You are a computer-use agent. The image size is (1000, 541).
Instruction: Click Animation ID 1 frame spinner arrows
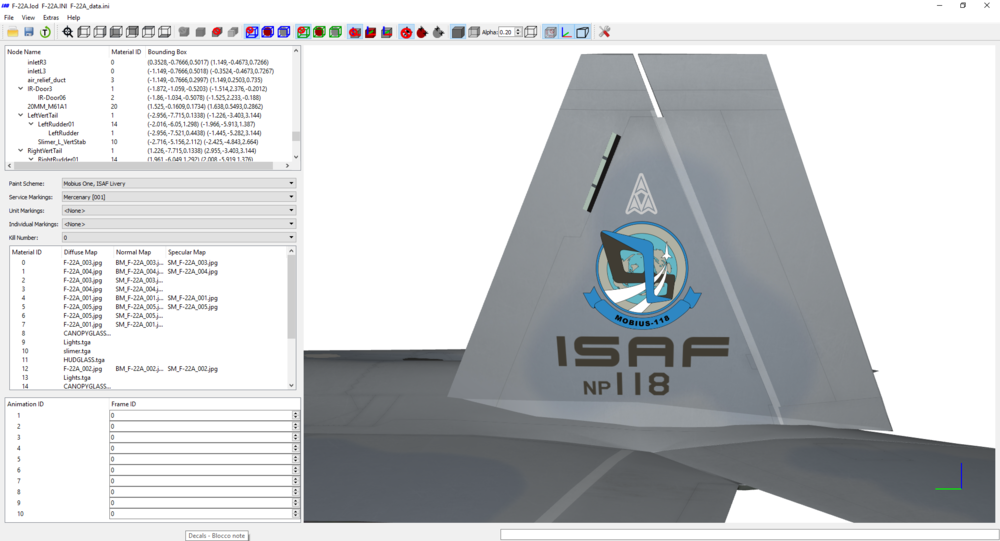(x=295, y=415)
